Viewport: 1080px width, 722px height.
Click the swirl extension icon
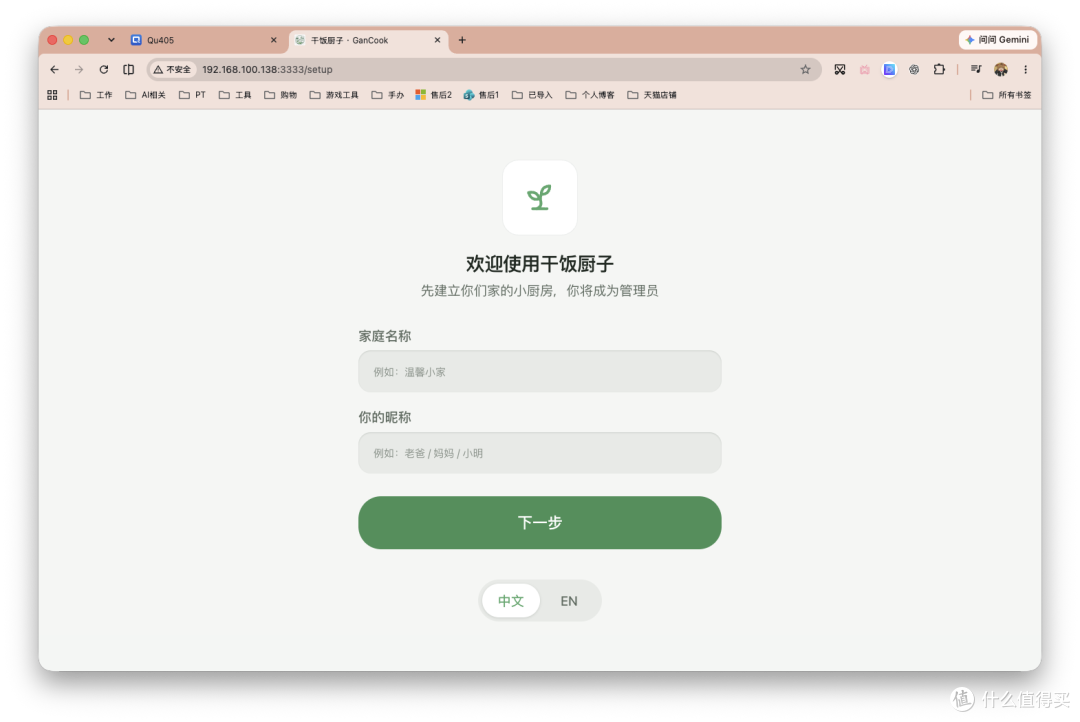pyautogui.click(x=914, y=70)
